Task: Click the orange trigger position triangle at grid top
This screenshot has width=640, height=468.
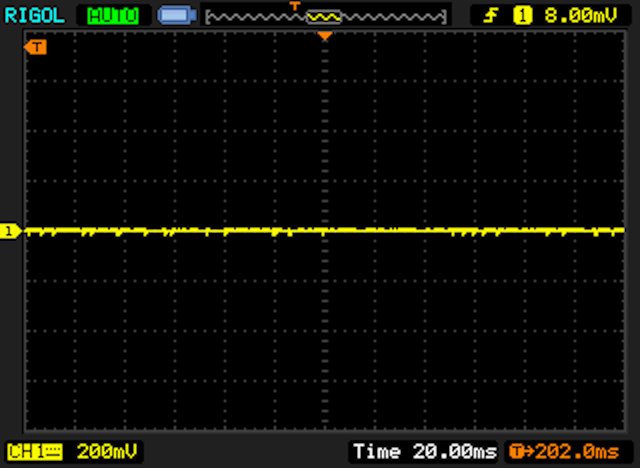Action: pos(325,36)
